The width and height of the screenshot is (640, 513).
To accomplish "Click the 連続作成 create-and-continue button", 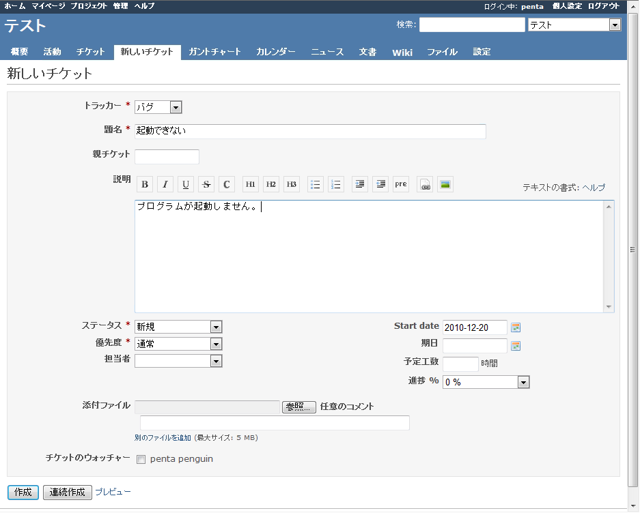I will [x=67, y=492].
